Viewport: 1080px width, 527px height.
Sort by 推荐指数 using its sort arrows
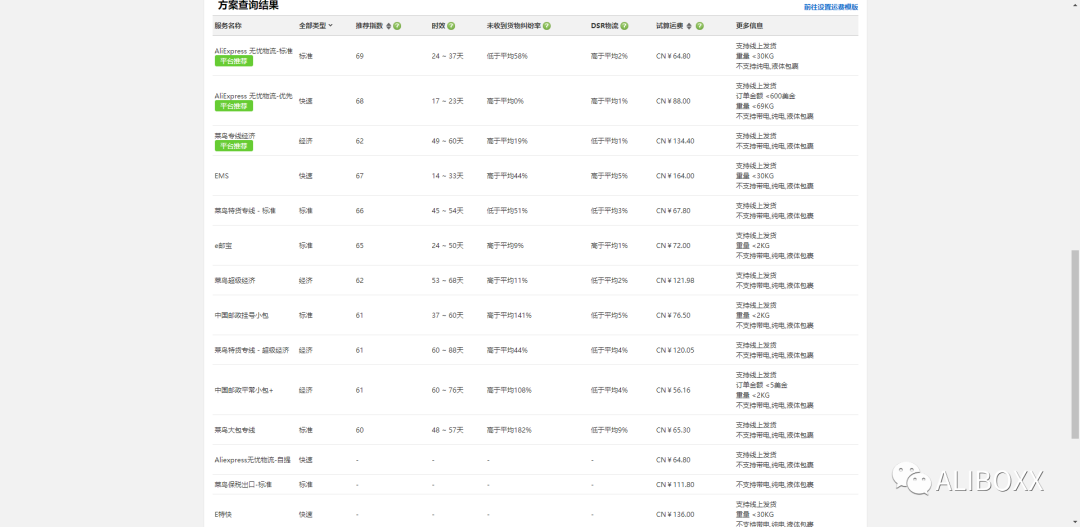coord(388,25)
